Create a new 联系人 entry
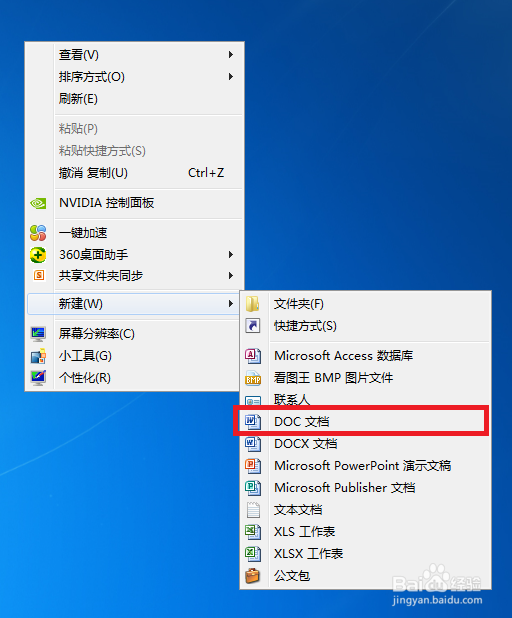This screenshot has height=618, width=512. click(365, 400)
